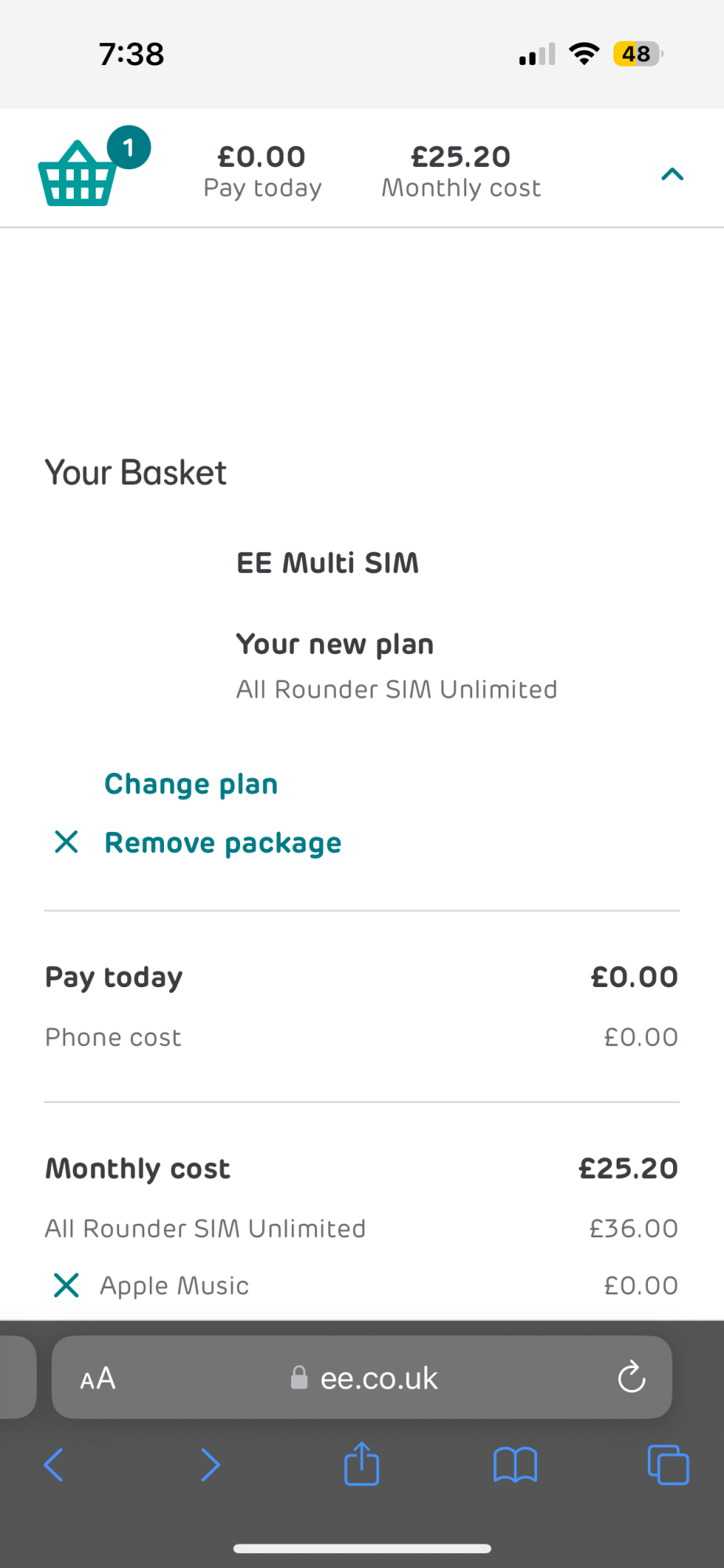Image resolution: width=724 pixels, height=1568 pixels.
Task: Open Safari bookmarks book icon
Action: tap(515, 1465)
